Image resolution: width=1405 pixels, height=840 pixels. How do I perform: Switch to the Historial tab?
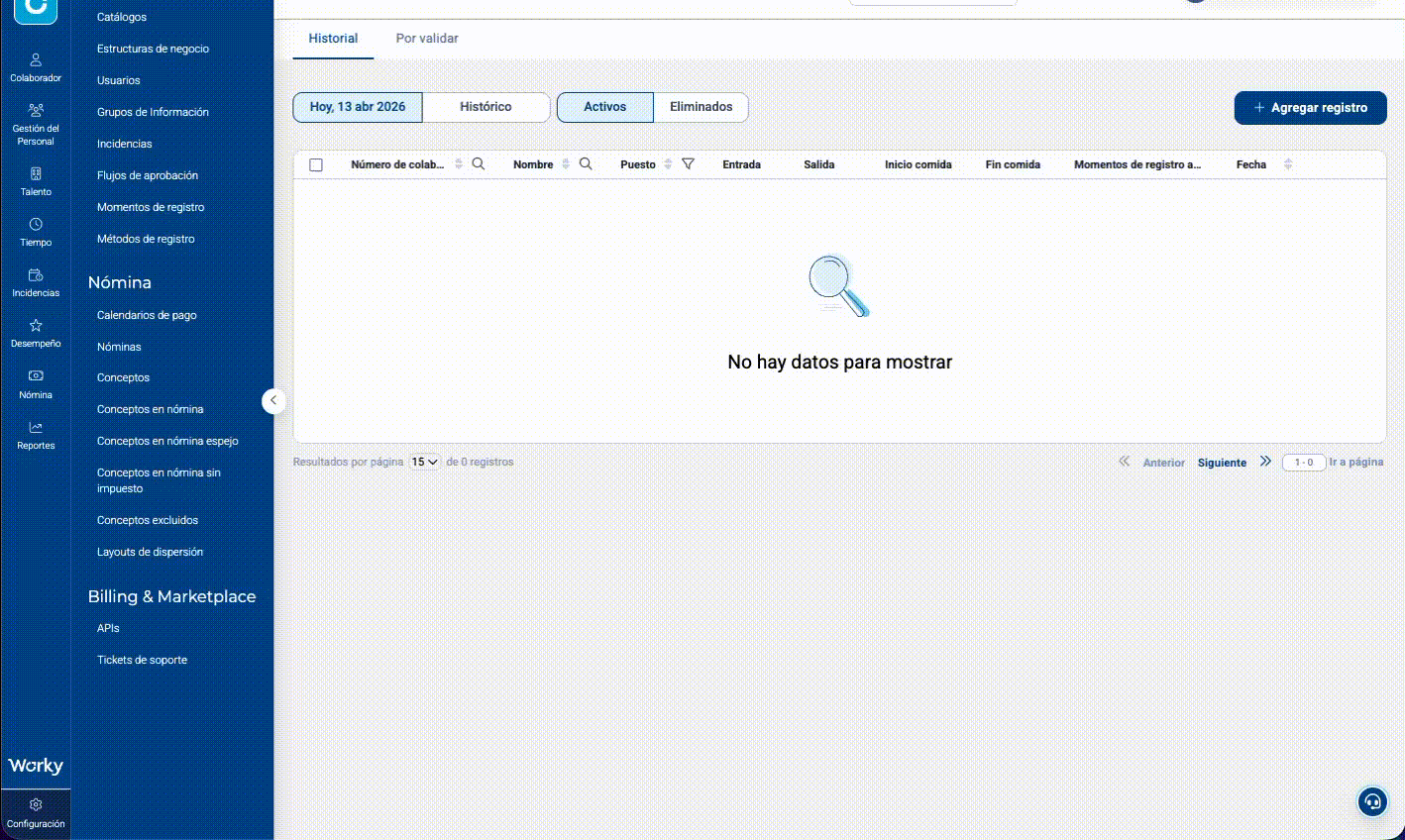pos(333,39)
